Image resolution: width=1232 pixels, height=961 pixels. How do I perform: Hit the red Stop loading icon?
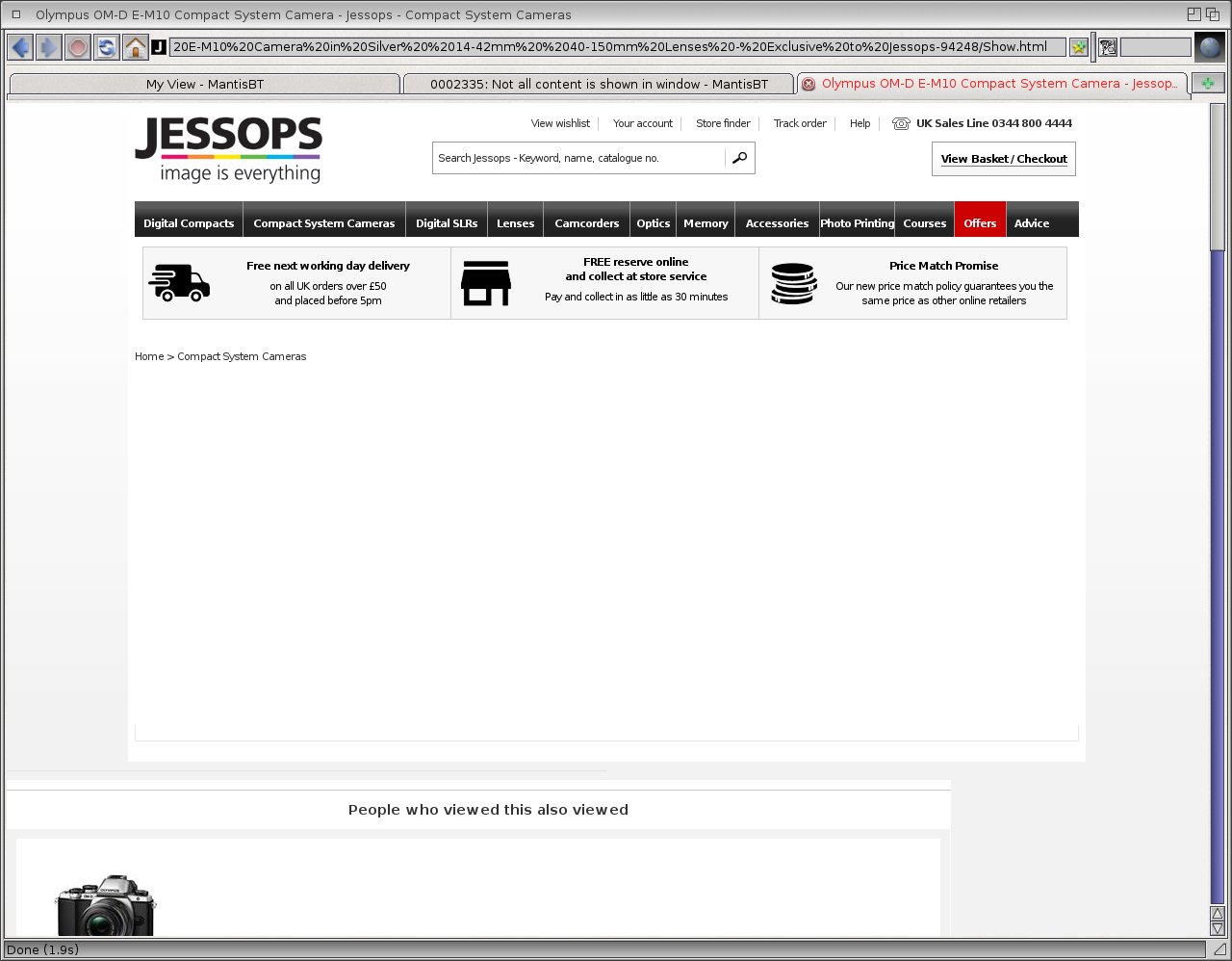[x=78, y=47]
